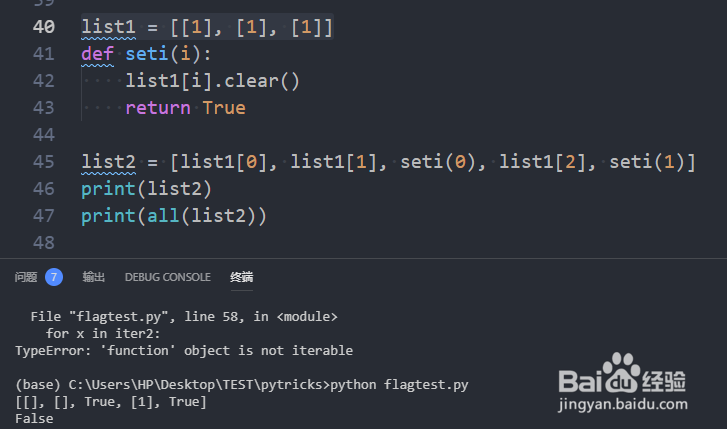Click line number 45 in gutter
Screen dimensions: 727x429
point(44,162)
